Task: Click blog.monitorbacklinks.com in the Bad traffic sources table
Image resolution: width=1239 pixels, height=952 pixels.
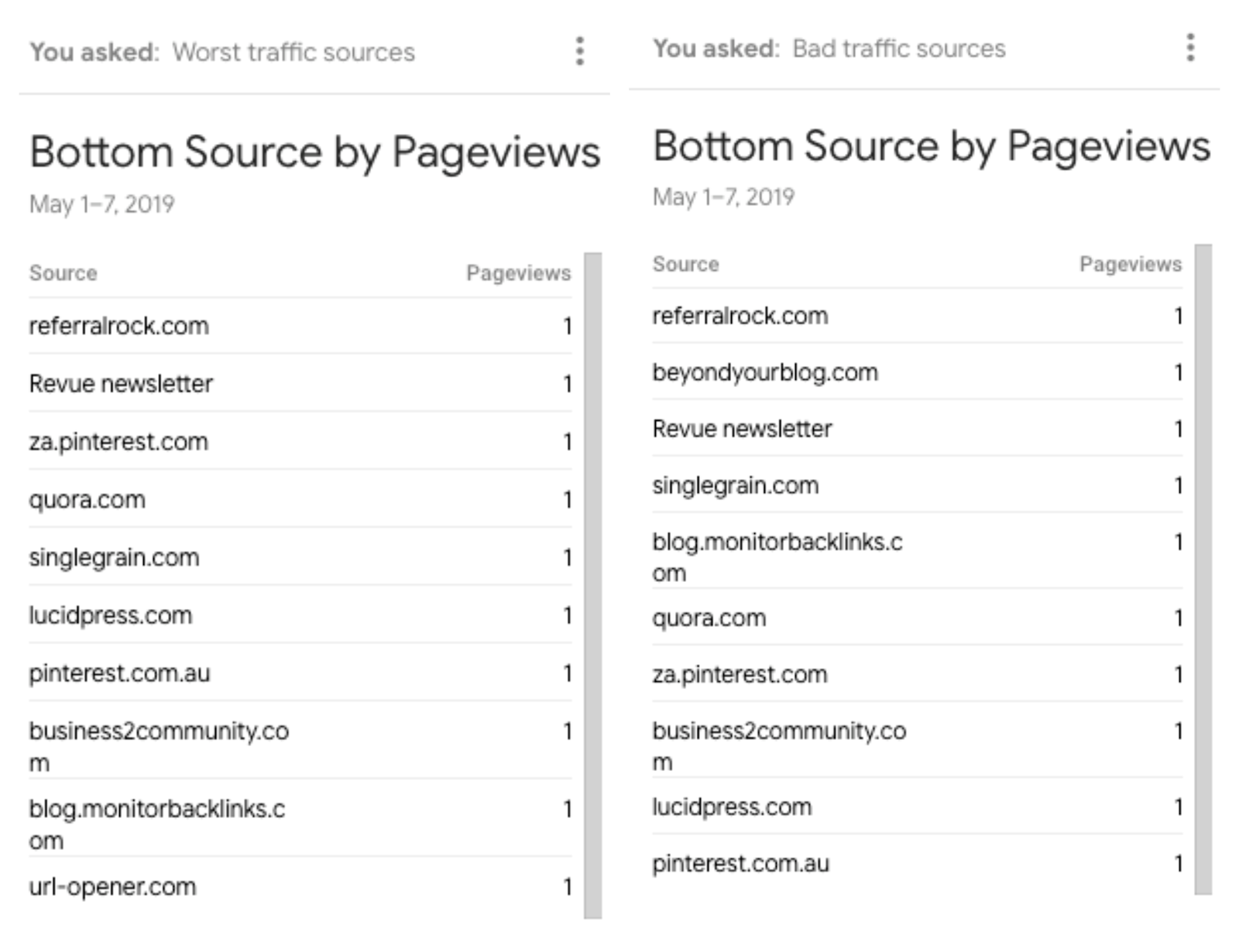Action: [x=778, y=557]
